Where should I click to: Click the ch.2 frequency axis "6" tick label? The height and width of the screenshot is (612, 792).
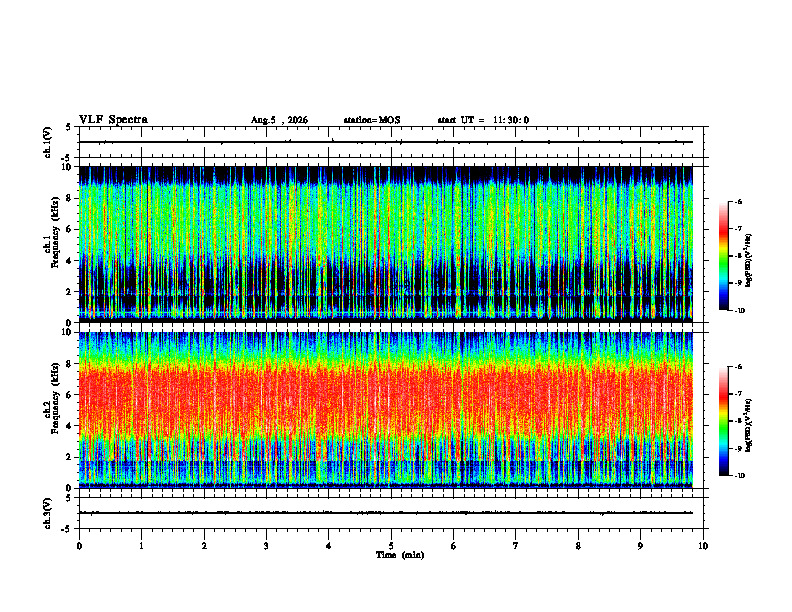click(70, 395)
